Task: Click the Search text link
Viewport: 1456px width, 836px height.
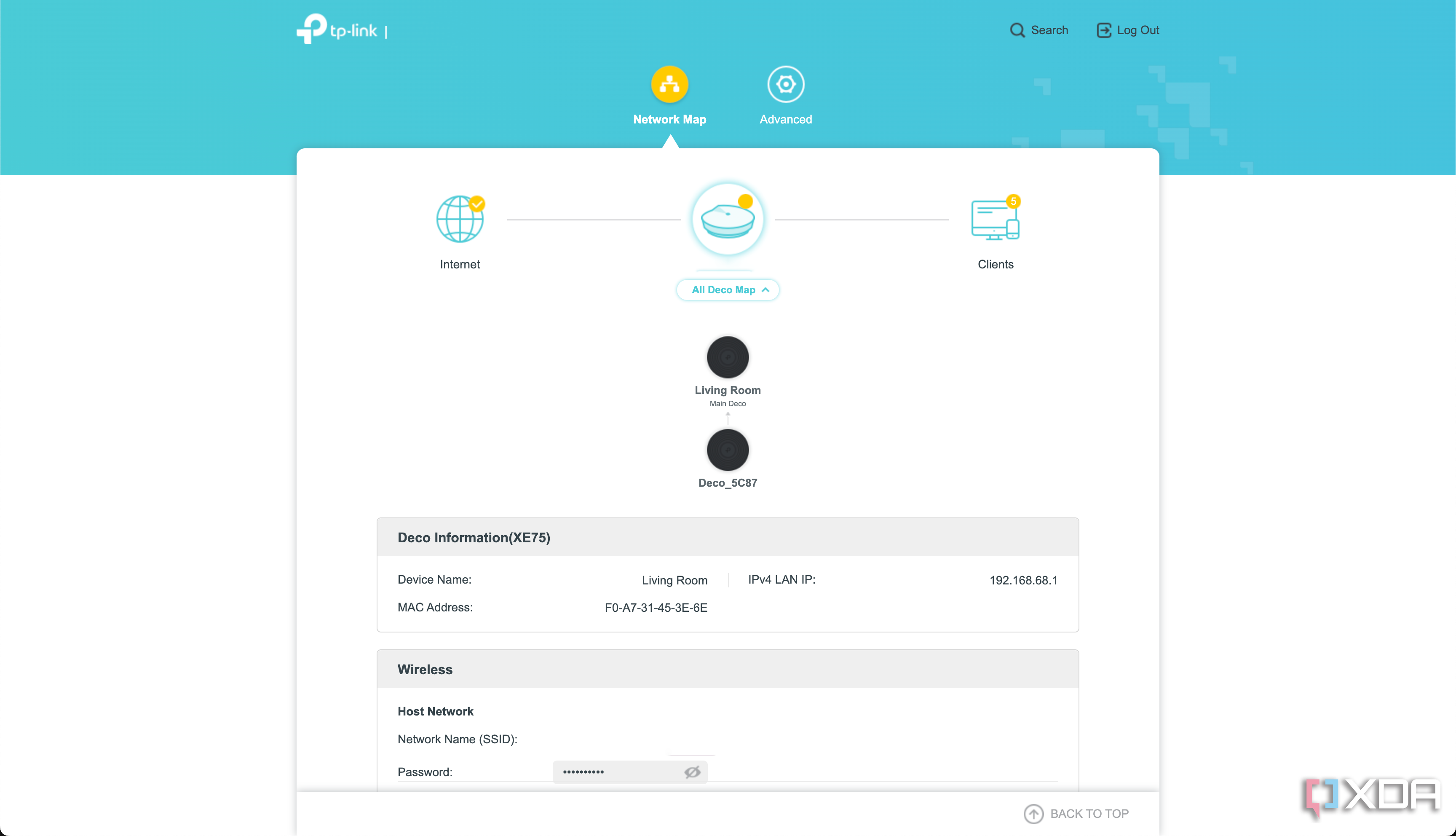Action: pyautogui.click(x=1049, y=30)
